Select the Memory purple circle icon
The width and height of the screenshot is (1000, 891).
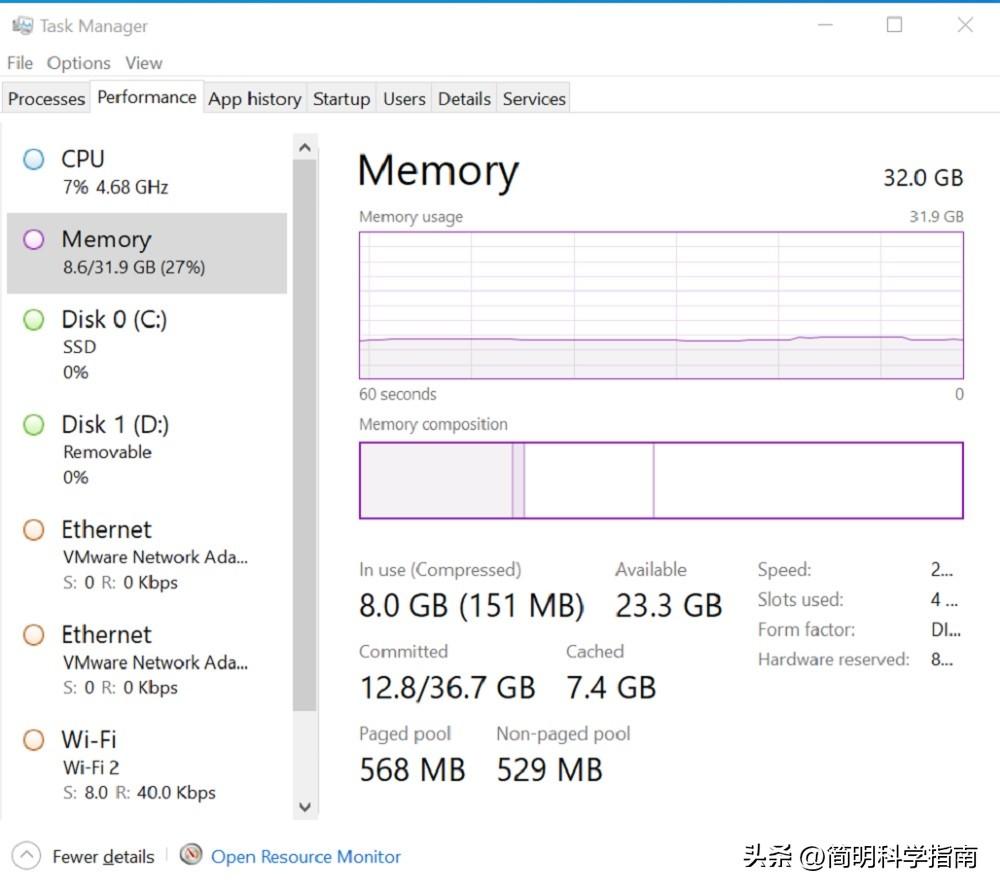(x=34, y=239)
